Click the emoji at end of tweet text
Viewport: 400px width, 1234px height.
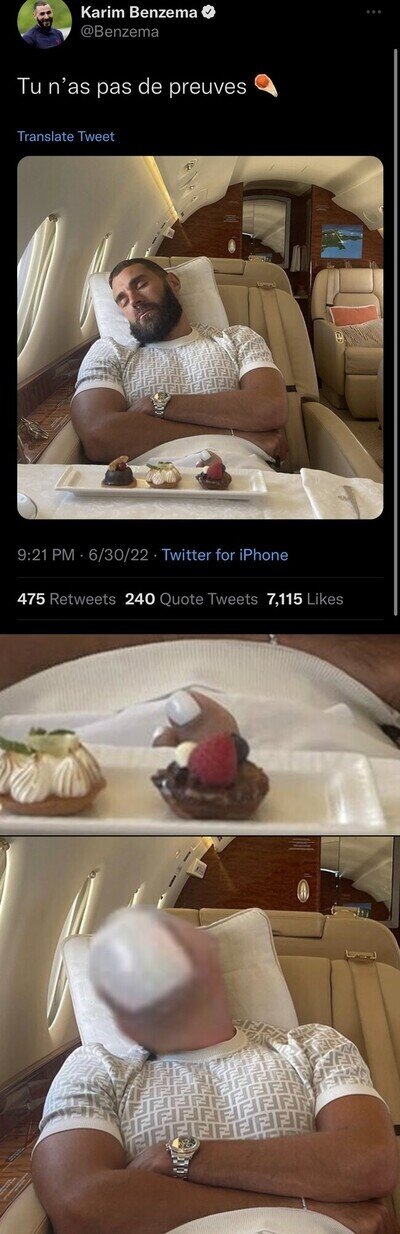click(x=266, y=86)
